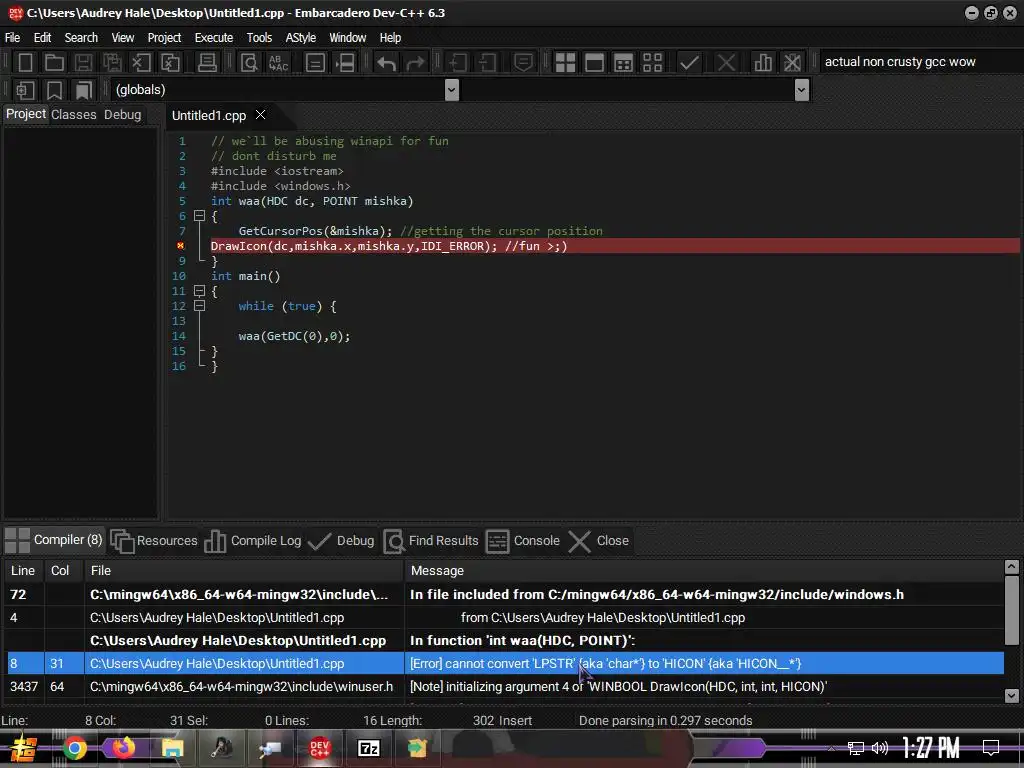
Task: Click the Close file toolbar icon
Action: [141, 63]
